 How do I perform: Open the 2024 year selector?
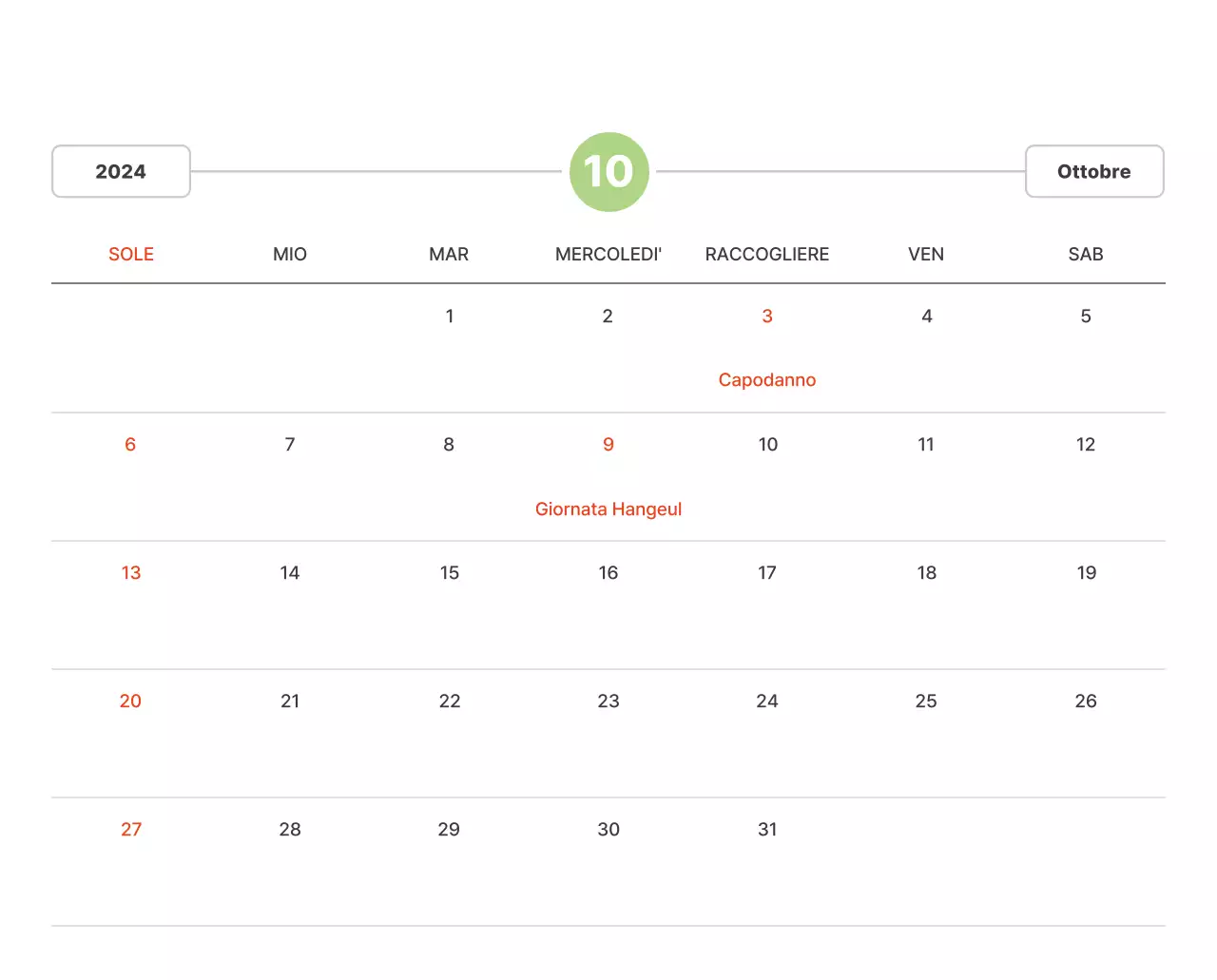point(121,171)
